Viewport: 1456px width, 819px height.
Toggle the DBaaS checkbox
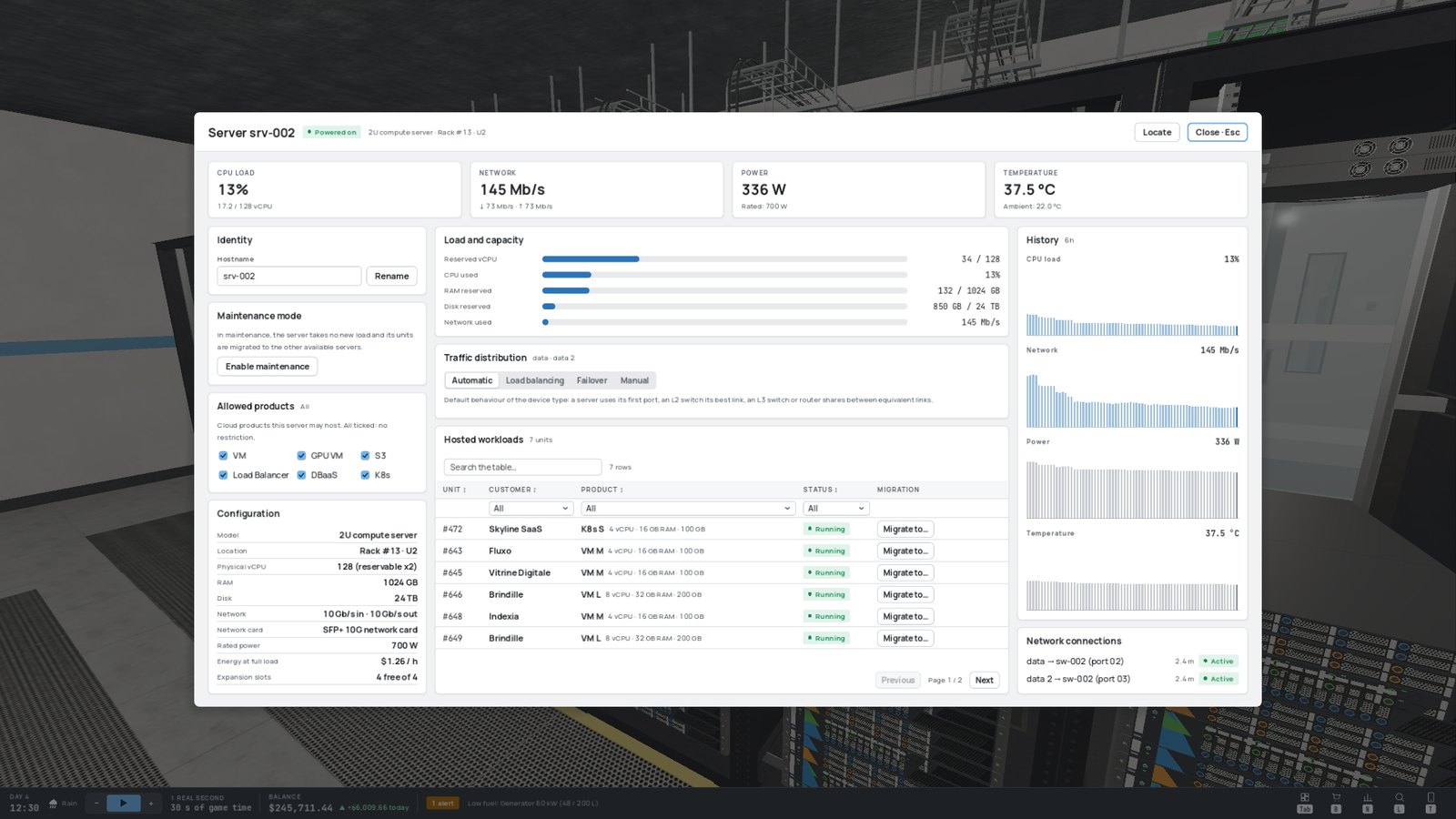tap(301, 475)
